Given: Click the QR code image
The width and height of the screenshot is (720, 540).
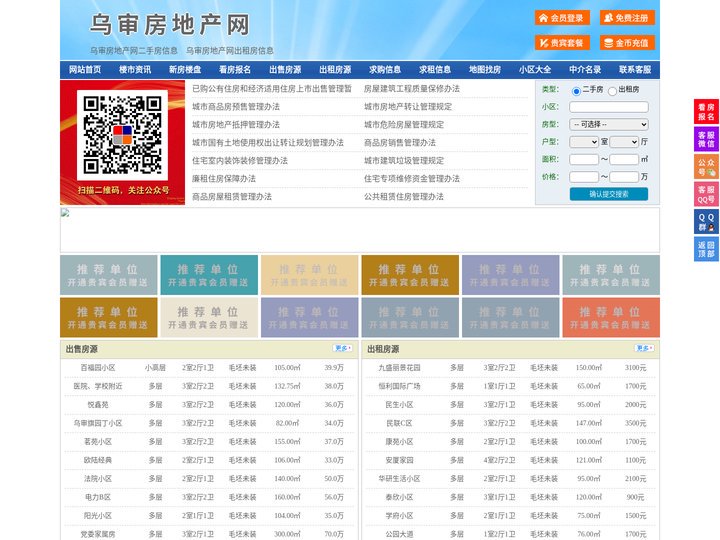Looking at the screenshot, I should 122,135.
